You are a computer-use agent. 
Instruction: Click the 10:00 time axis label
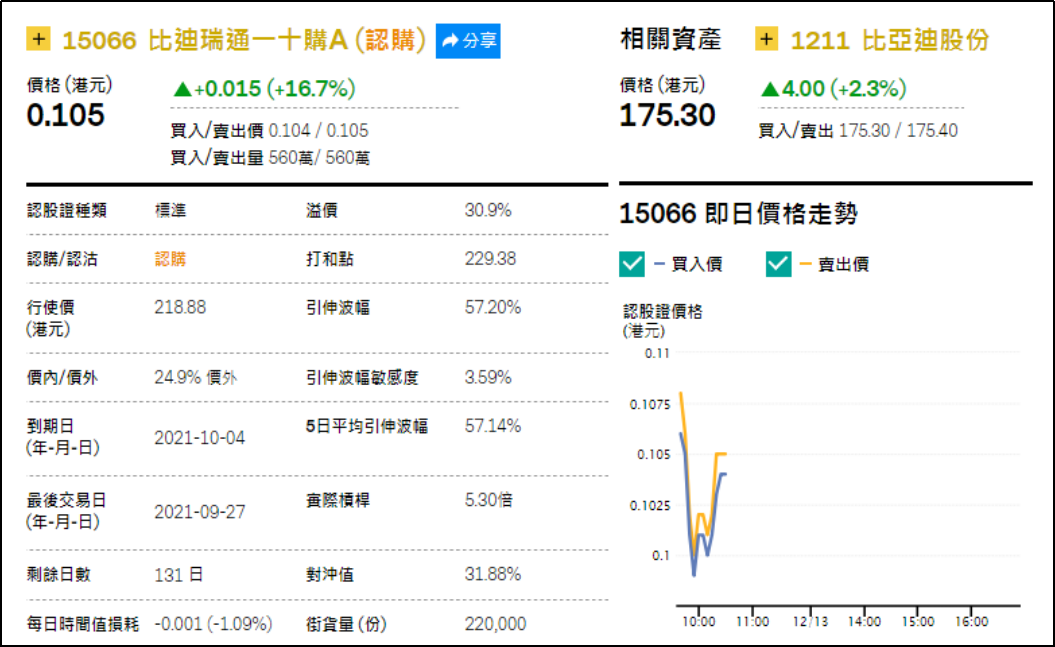click(698, 621)
